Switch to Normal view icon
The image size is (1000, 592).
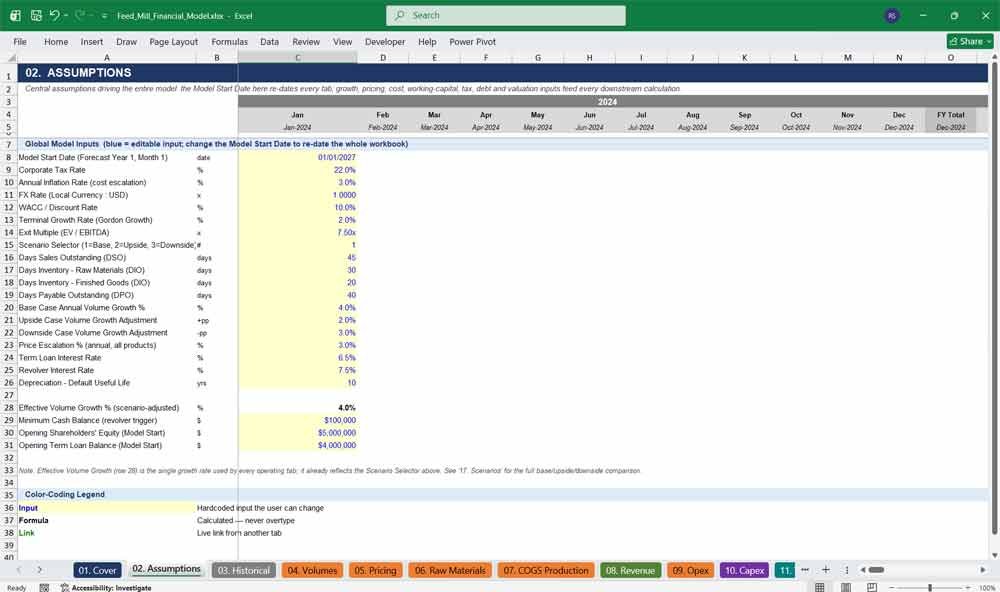pyautogui.click(x=820, y=587)
